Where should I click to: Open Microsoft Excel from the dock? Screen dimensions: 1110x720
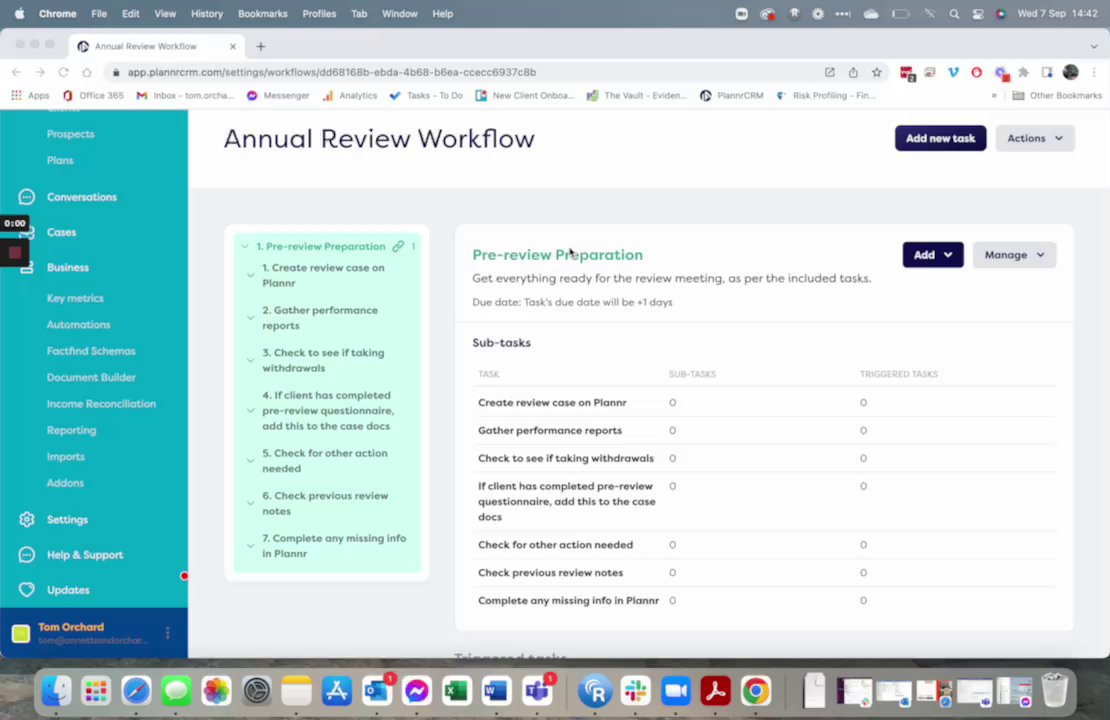pos(457,690)
